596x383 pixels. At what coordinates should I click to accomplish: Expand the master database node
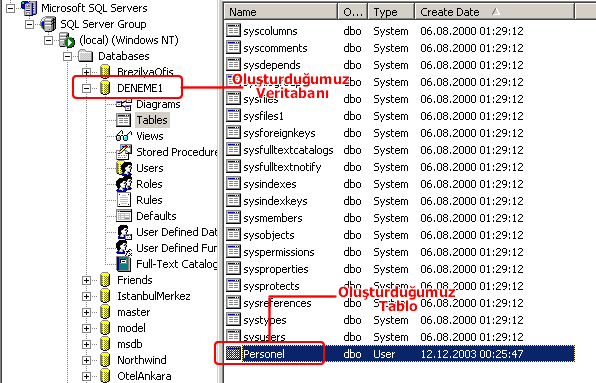click(x=86, y=312)
